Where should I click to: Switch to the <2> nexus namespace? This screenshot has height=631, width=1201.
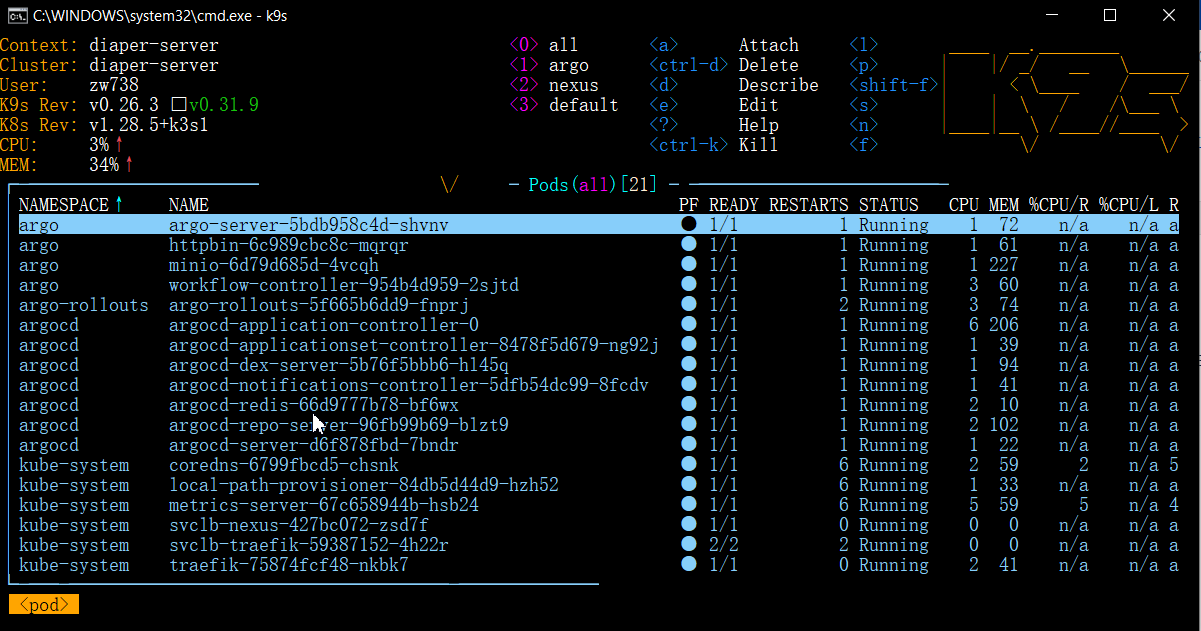[x=554, y=85]
